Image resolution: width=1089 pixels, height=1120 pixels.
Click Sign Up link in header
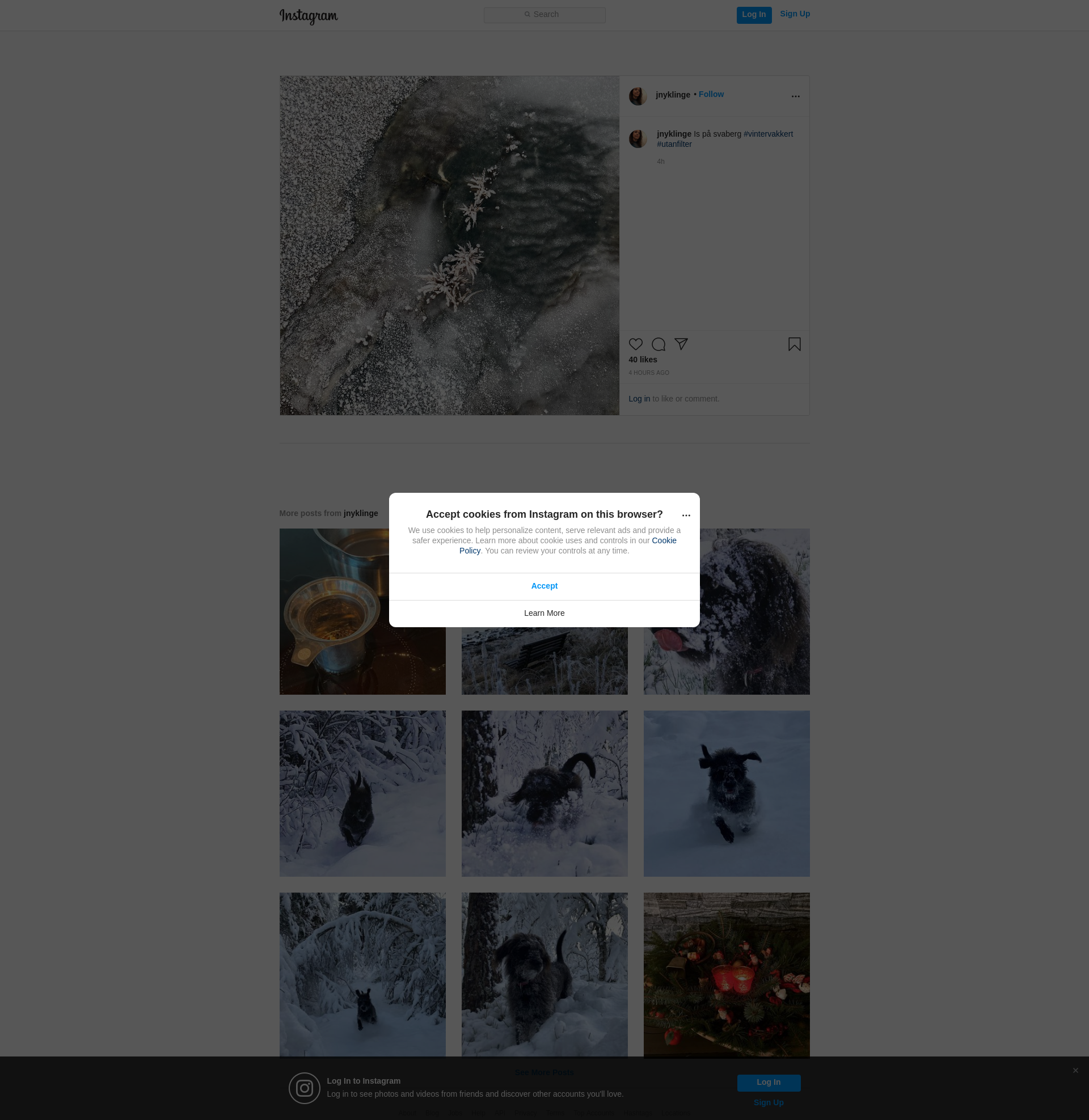point(795,14)
